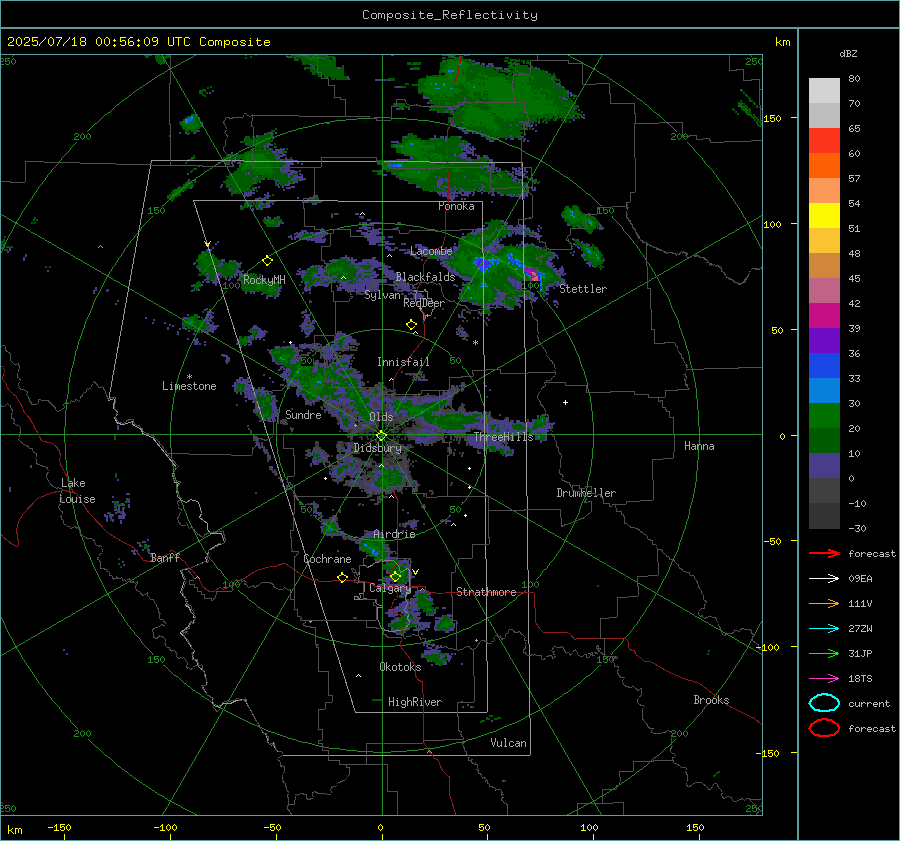Pick the blue 36-33 dBZ swatch

[824, 365]
